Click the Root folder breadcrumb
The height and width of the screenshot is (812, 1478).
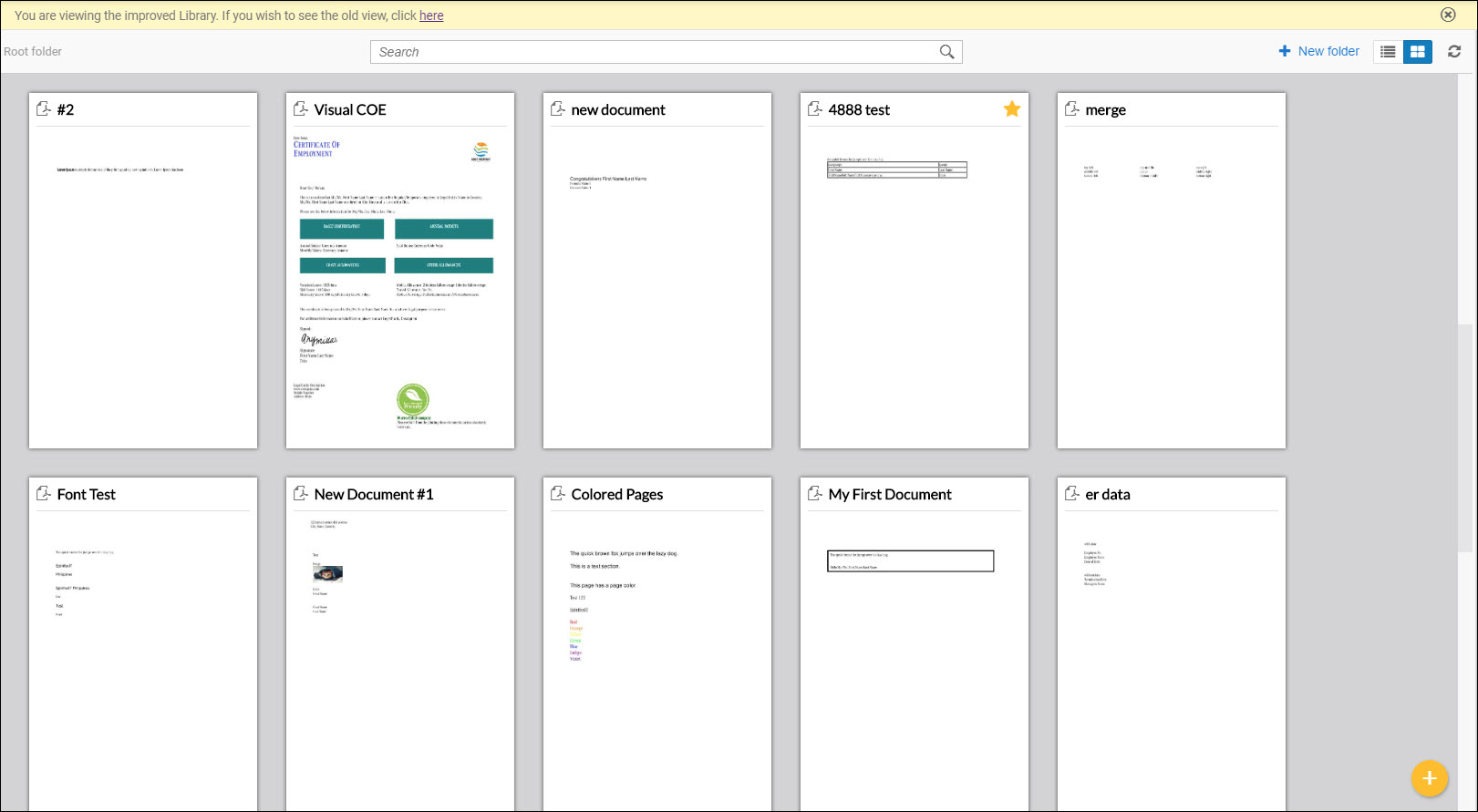pyautogui.click(x=33, y=52)
